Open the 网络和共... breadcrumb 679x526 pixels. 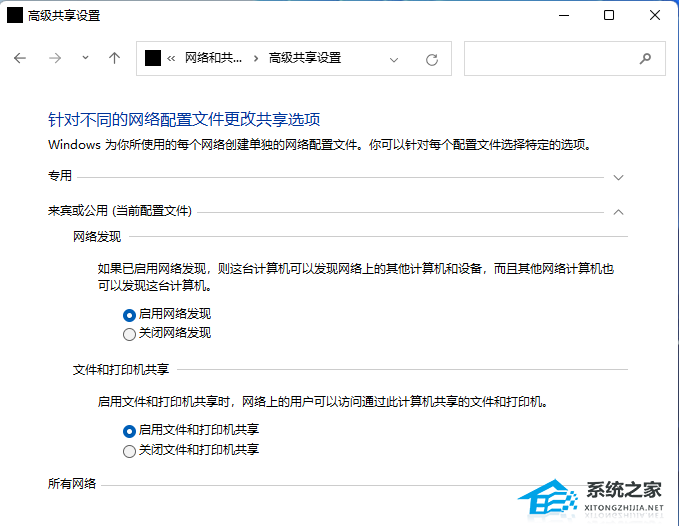pyautogui.click(x=213, y=58)
